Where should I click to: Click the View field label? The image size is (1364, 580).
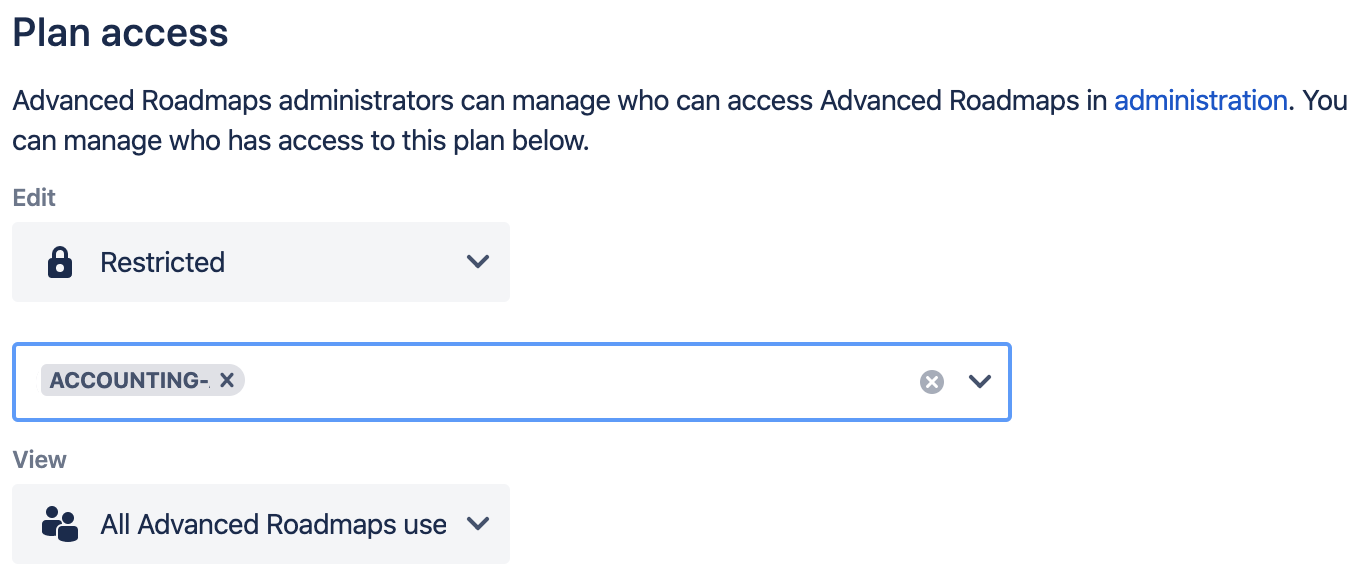click(x=39, y=460)
